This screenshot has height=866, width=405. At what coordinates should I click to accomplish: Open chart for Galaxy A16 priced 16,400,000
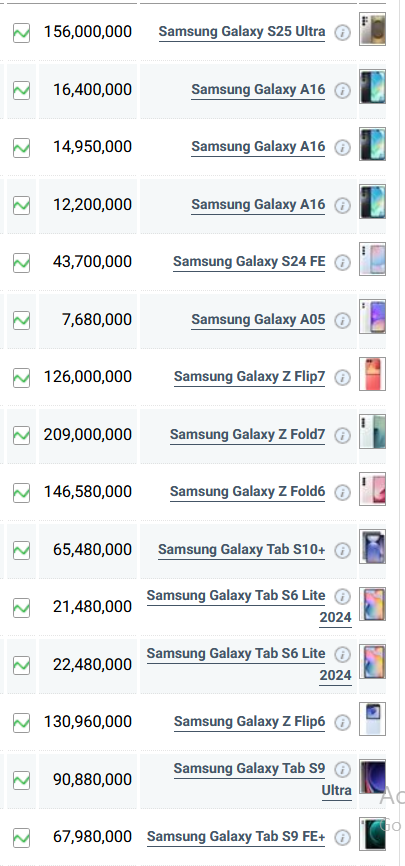click(22, 90)
